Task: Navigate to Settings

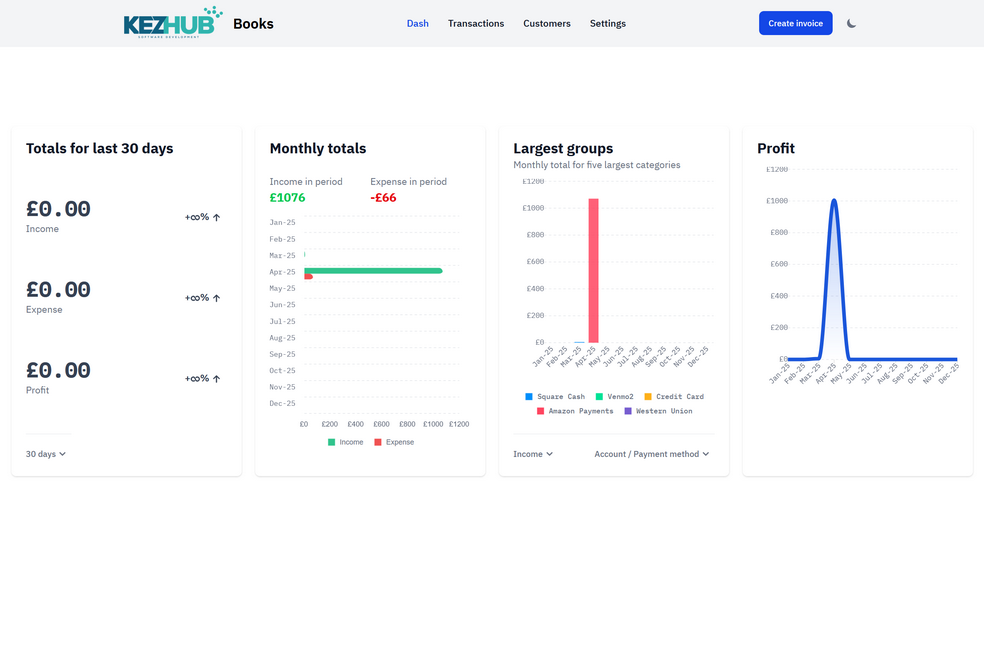Action: coord(608,23)
